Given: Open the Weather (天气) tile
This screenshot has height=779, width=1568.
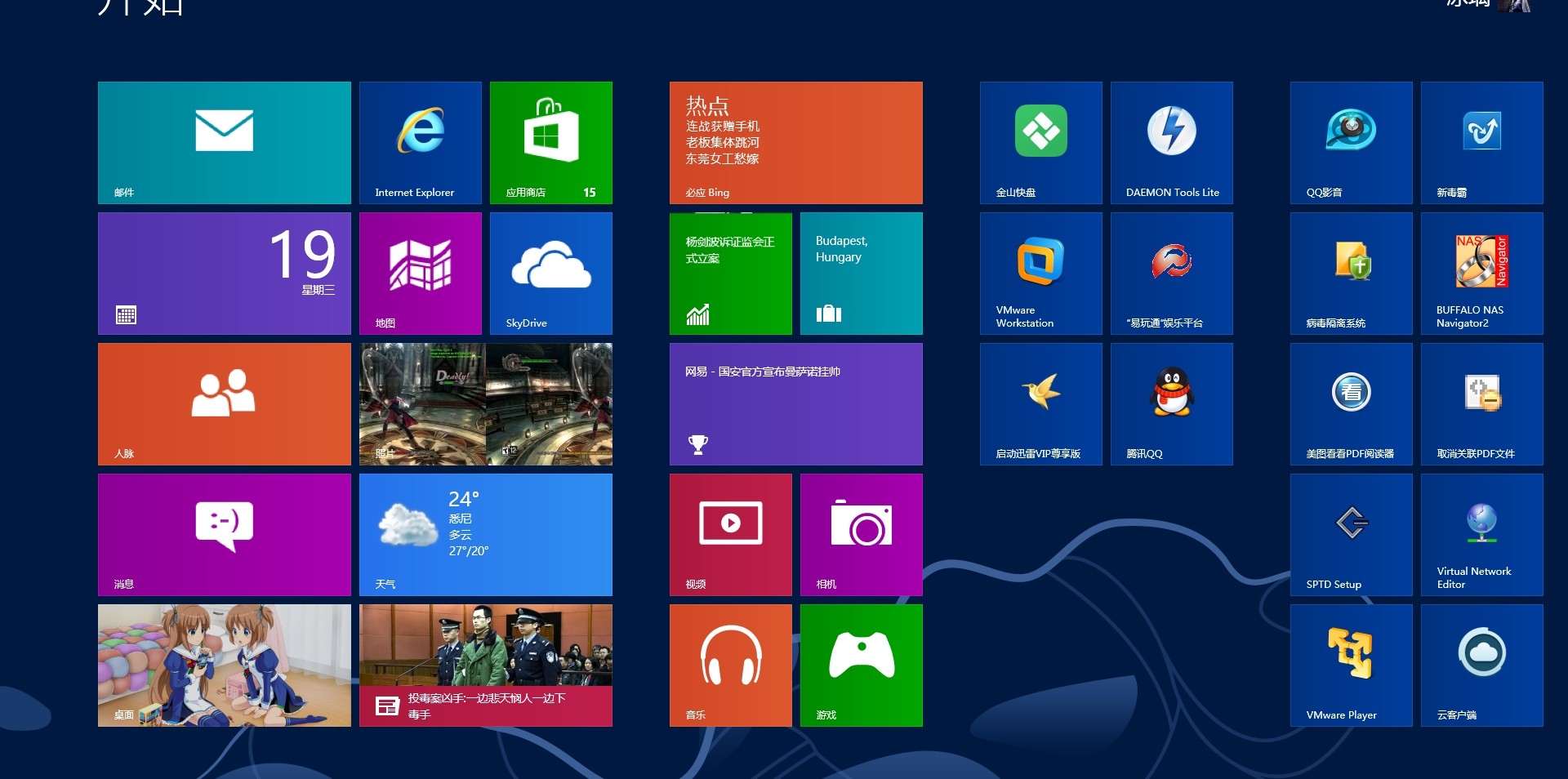Looking at the screenshot, I should (x=486, y=535).
